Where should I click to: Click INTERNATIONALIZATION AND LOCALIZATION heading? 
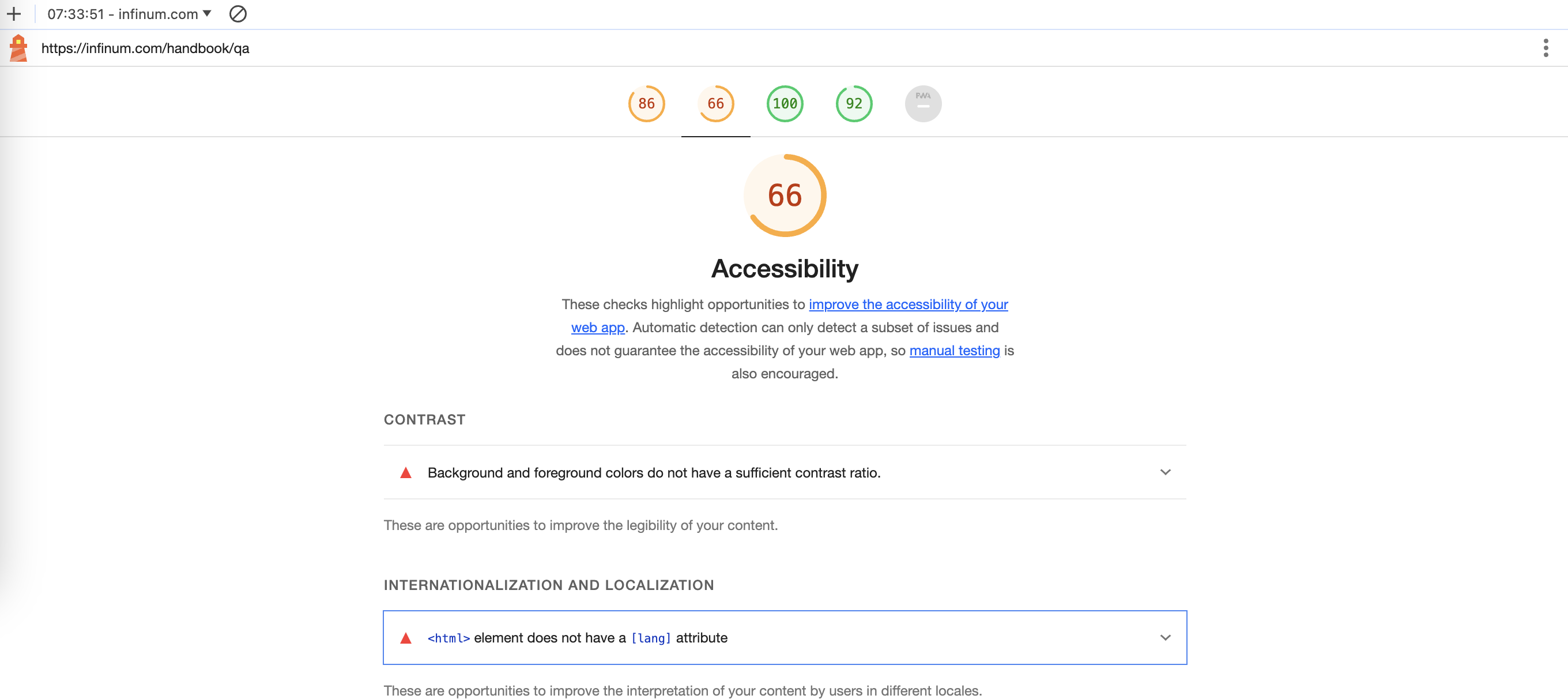click(548, 585)
